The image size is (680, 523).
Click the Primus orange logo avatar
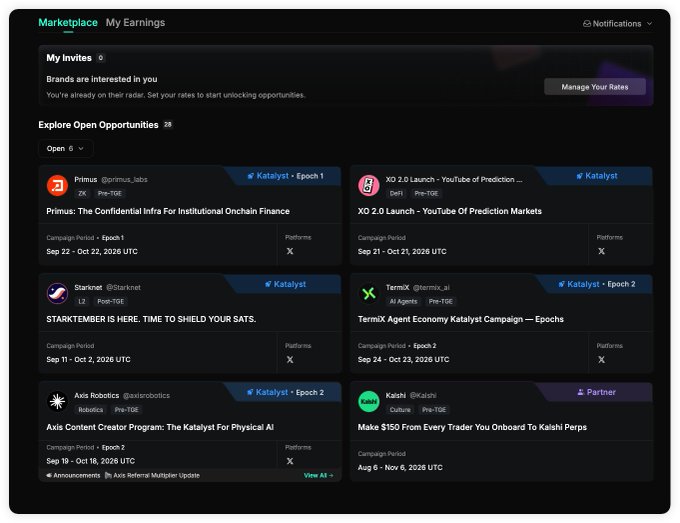(57, 186)
